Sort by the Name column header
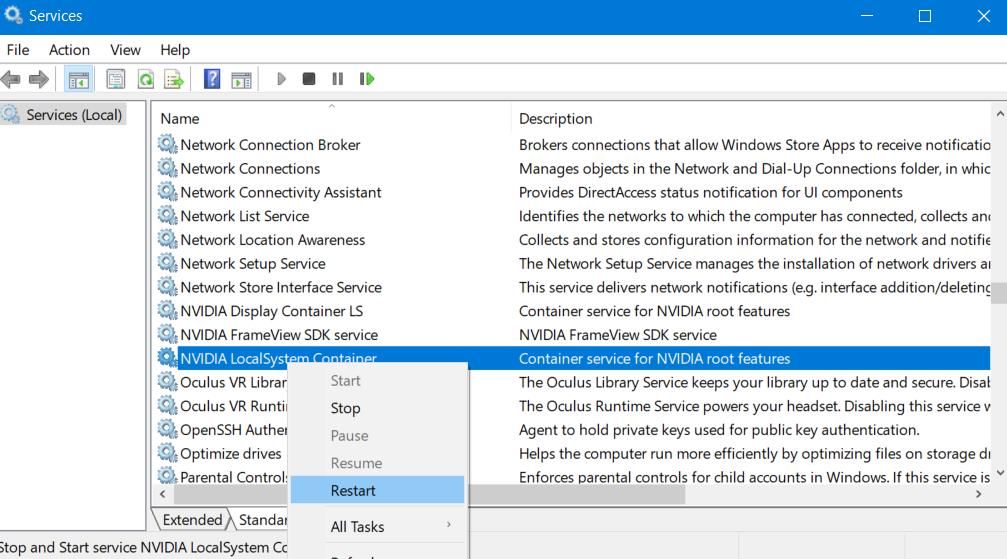Viewport: 1007px width, 559px height. click(331, 119)
